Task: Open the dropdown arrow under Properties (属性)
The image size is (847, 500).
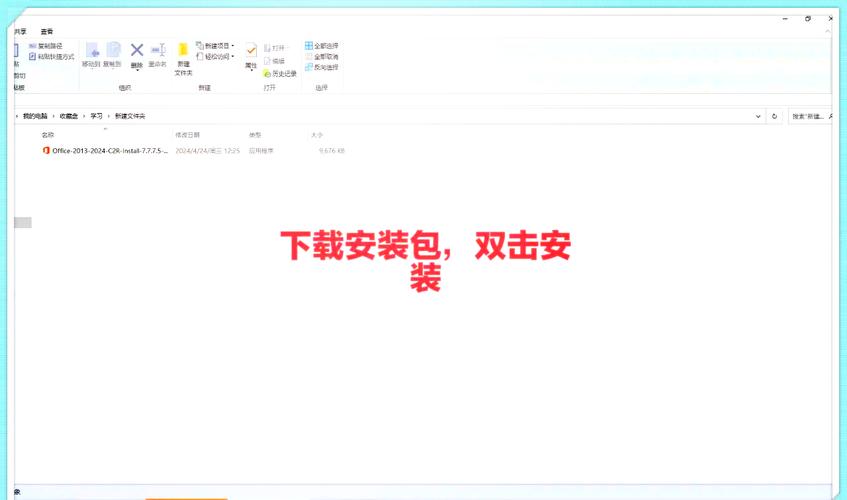Action: 251,71
